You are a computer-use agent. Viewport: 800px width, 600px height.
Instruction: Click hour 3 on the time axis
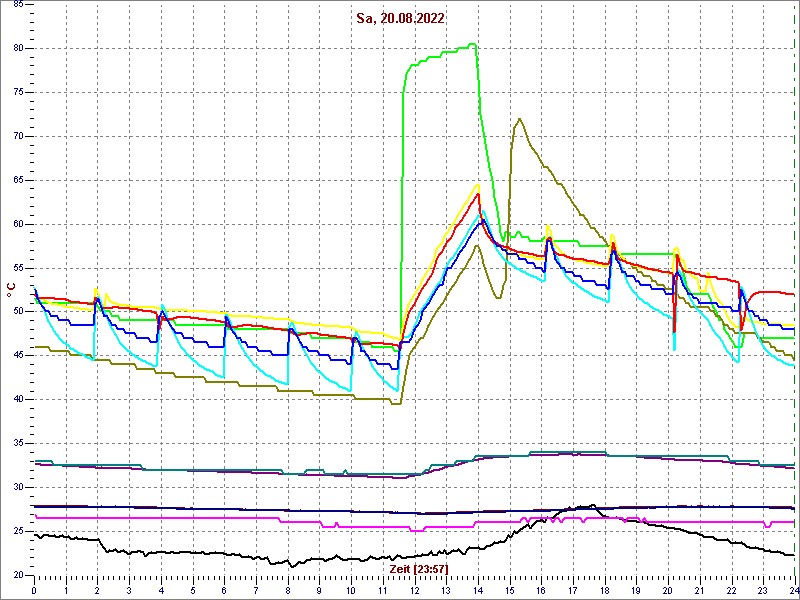[129, 591]
